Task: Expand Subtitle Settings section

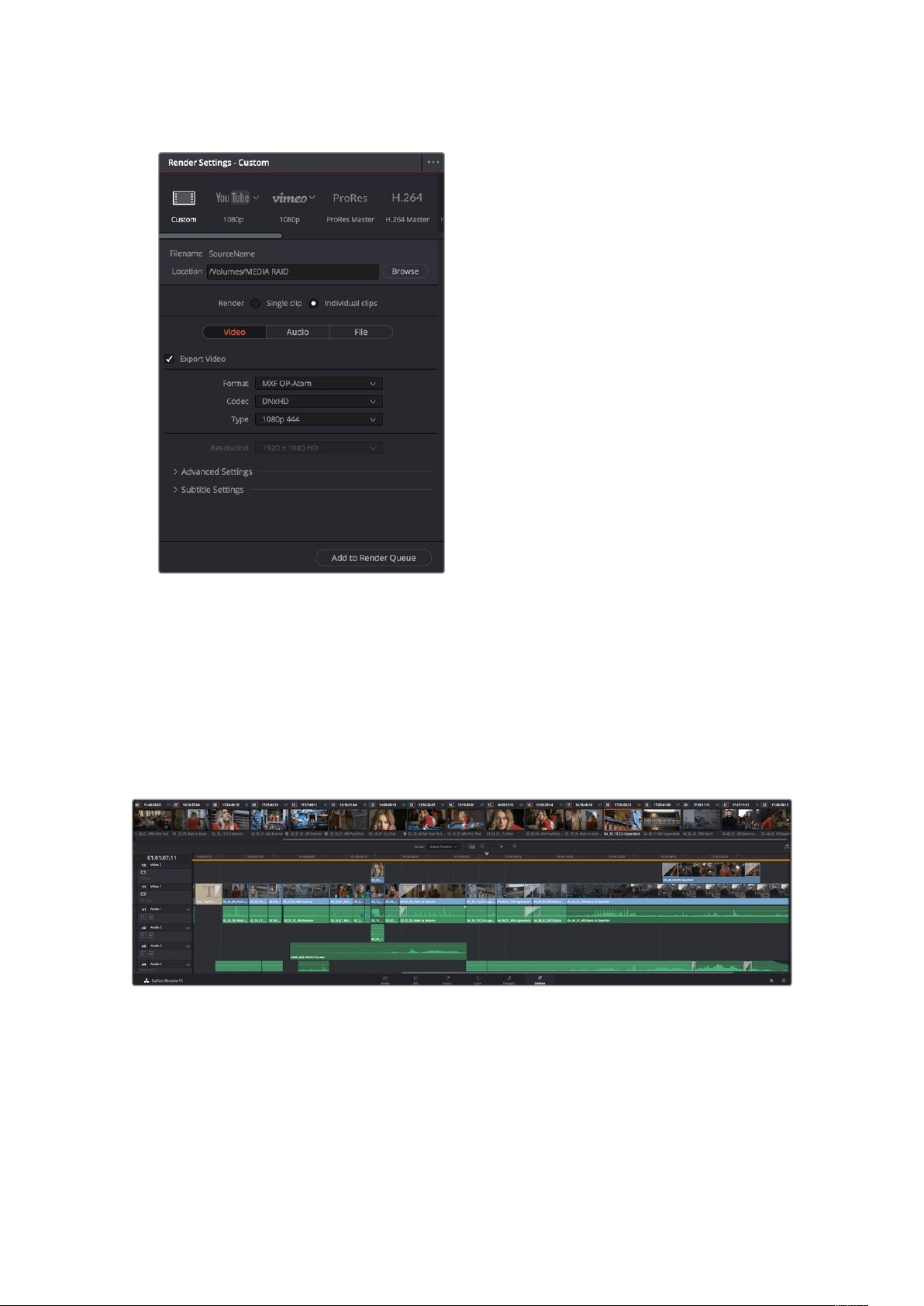Action: (208, 490)
